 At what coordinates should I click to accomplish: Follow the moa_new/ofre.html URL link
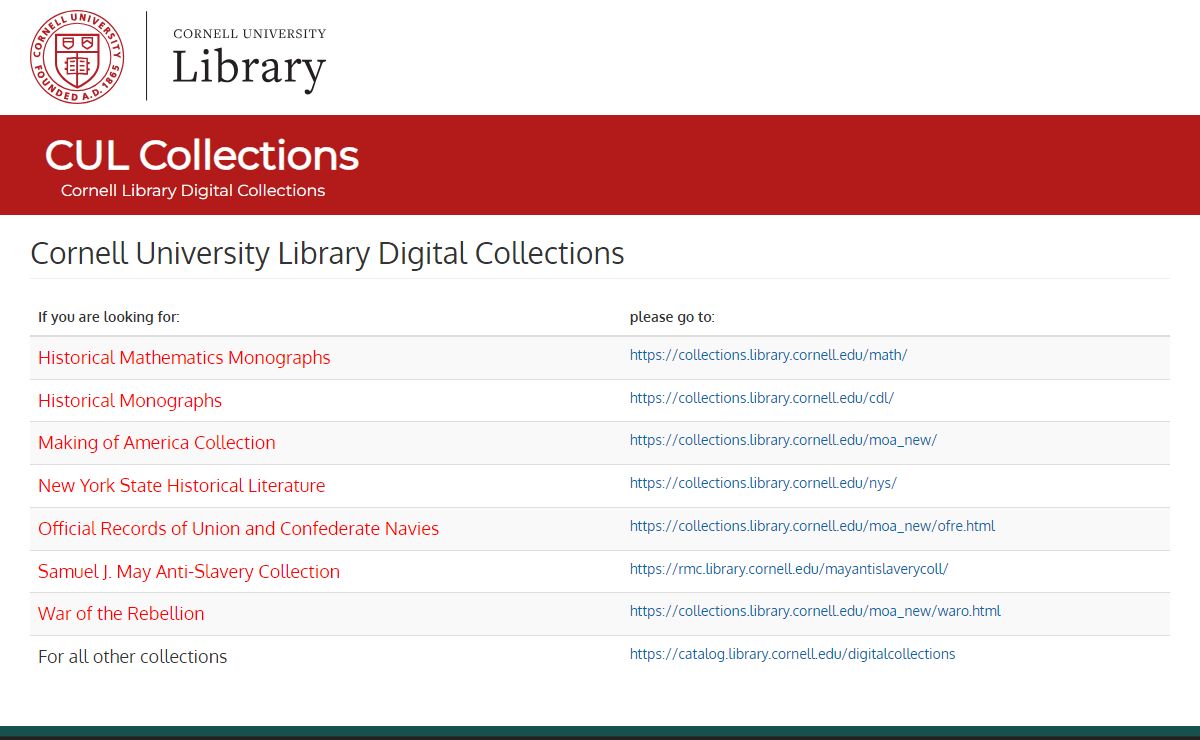(812, 525)
